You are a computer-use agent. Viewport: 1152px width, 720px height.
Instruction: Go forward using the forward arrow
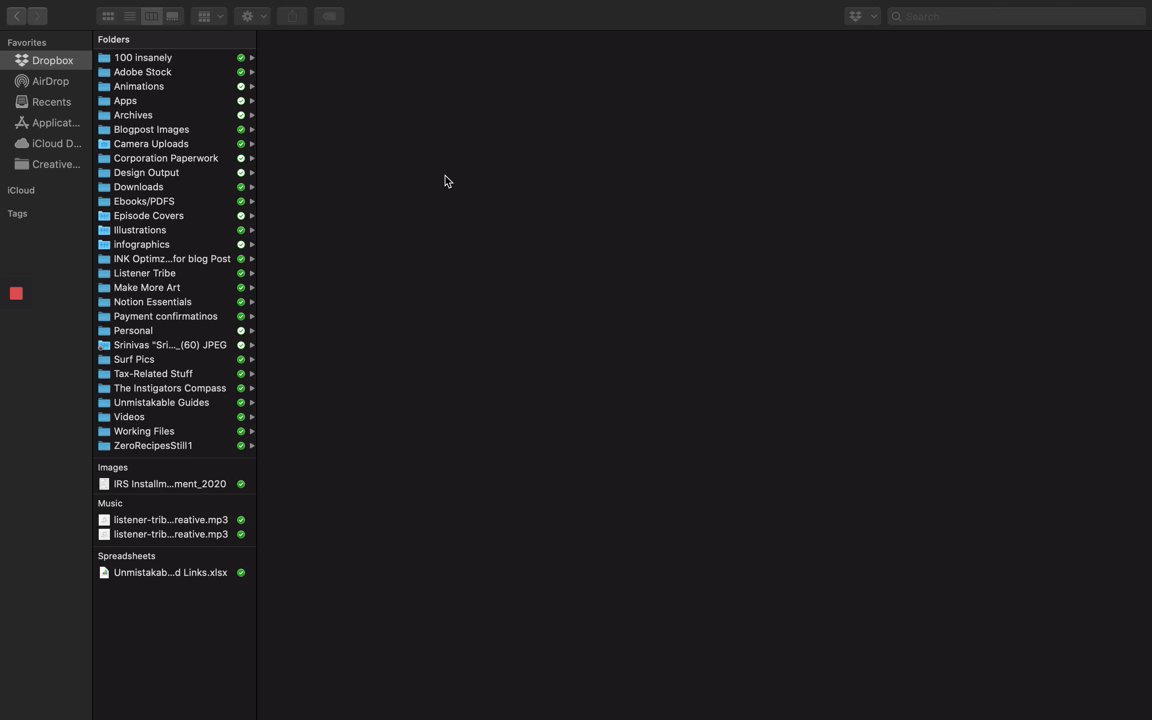point(37,15)
